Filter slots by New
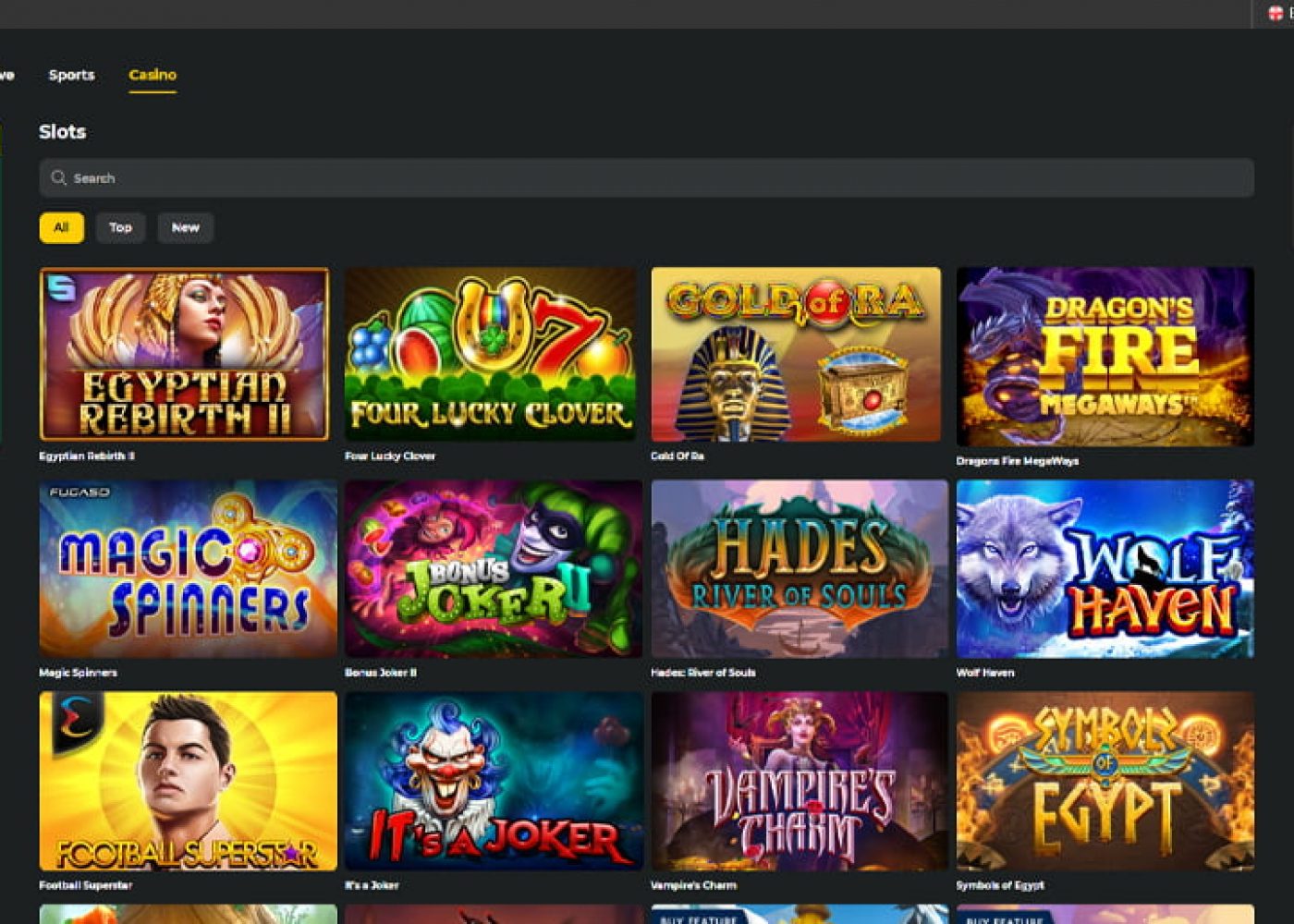Image resolution: width=1294 pixels, height=924 pixels. [185, 227]
